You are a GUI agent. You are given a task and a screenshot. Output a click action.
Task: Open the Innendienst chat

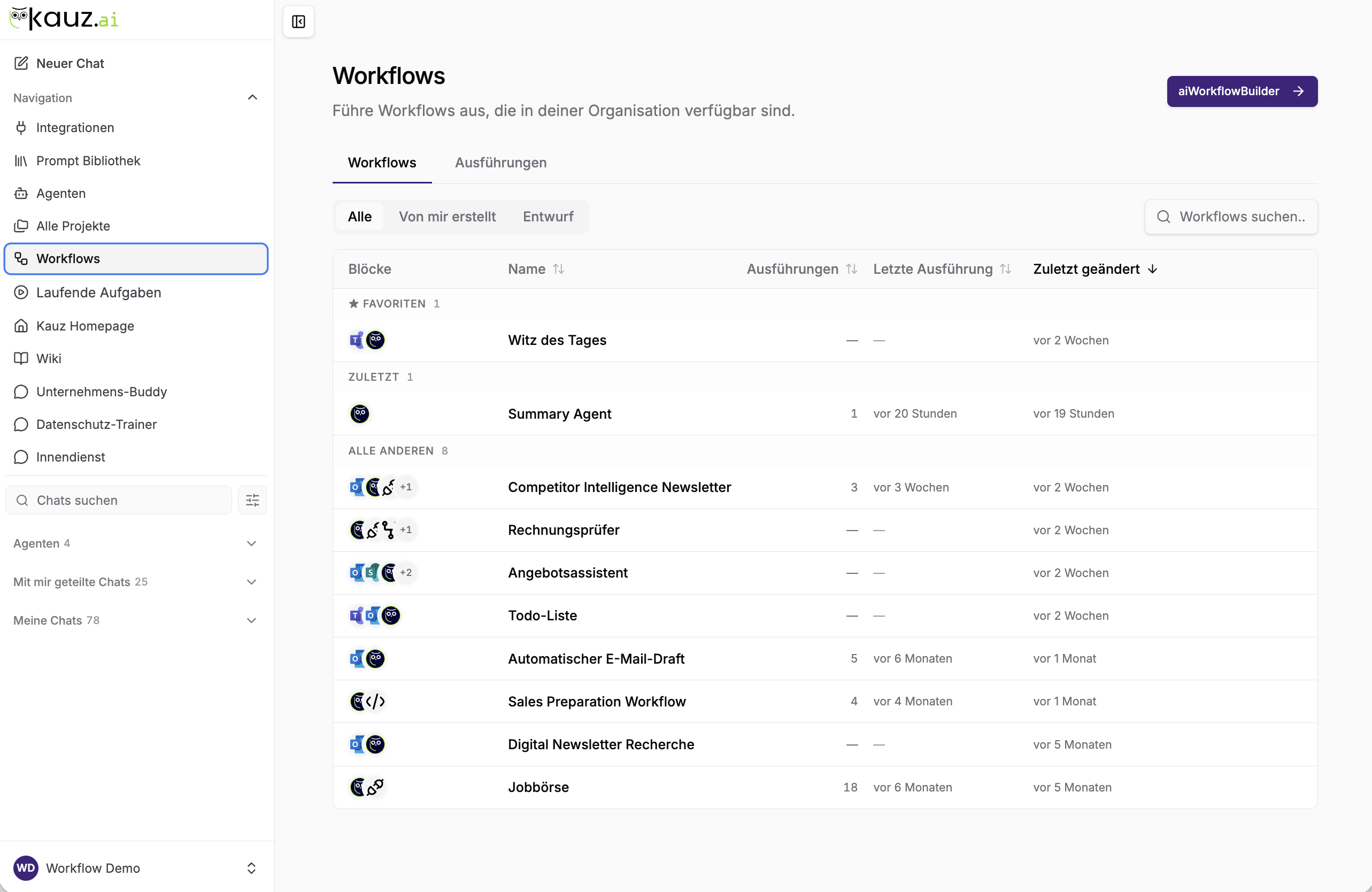pos(135,457)
